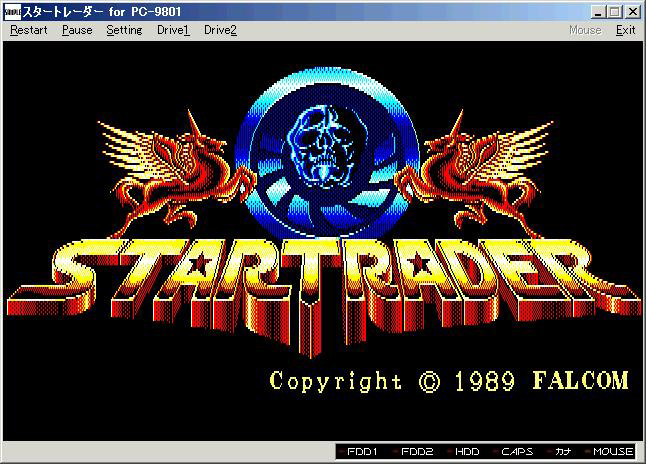
Task: Click the FDD1 status indicator
Action: [358, 452]
